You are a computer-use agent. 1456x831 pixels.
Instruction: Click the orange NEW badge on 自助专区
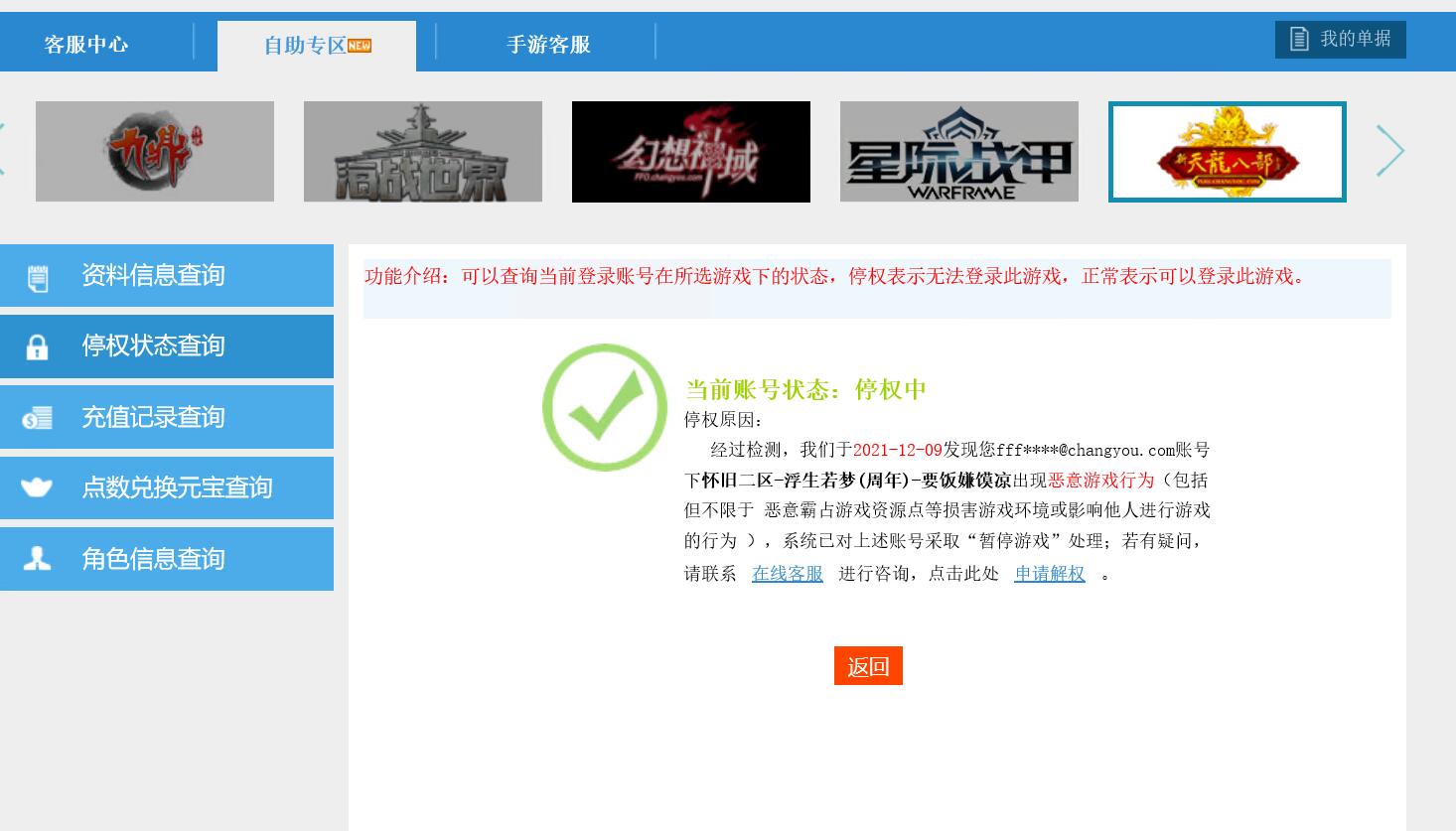(x=360, y=46)
